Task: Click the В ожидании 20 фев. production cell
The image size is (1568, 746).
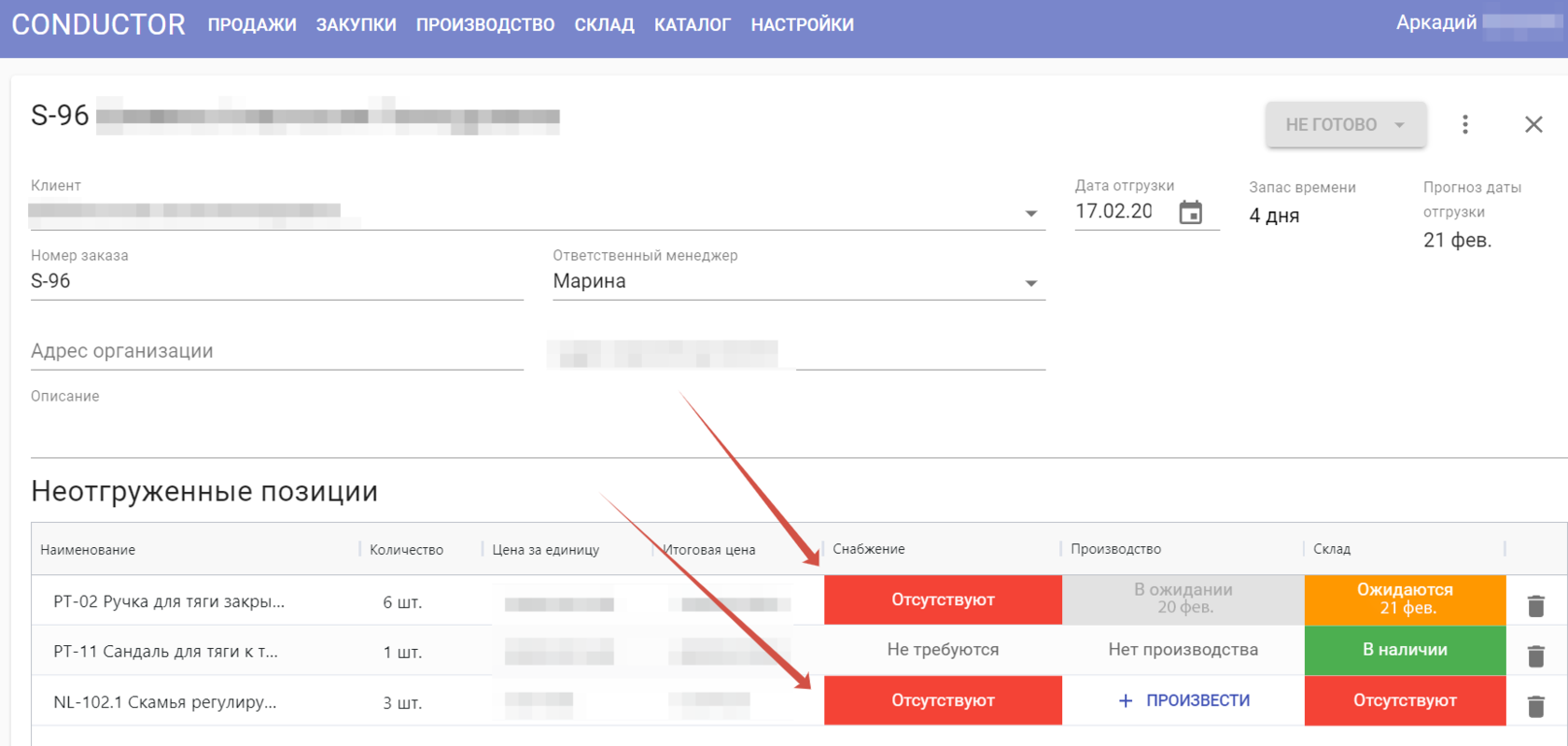Action: [1183, 599]
